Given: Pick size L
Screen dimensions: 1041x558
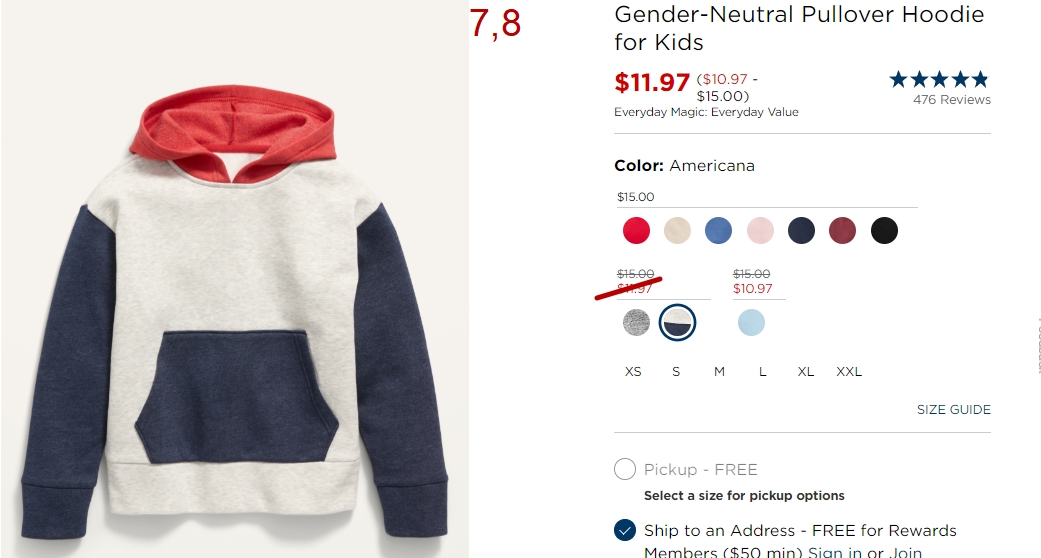Looking at the screenshot, I should pyautogui.click(x=762, y=372).
